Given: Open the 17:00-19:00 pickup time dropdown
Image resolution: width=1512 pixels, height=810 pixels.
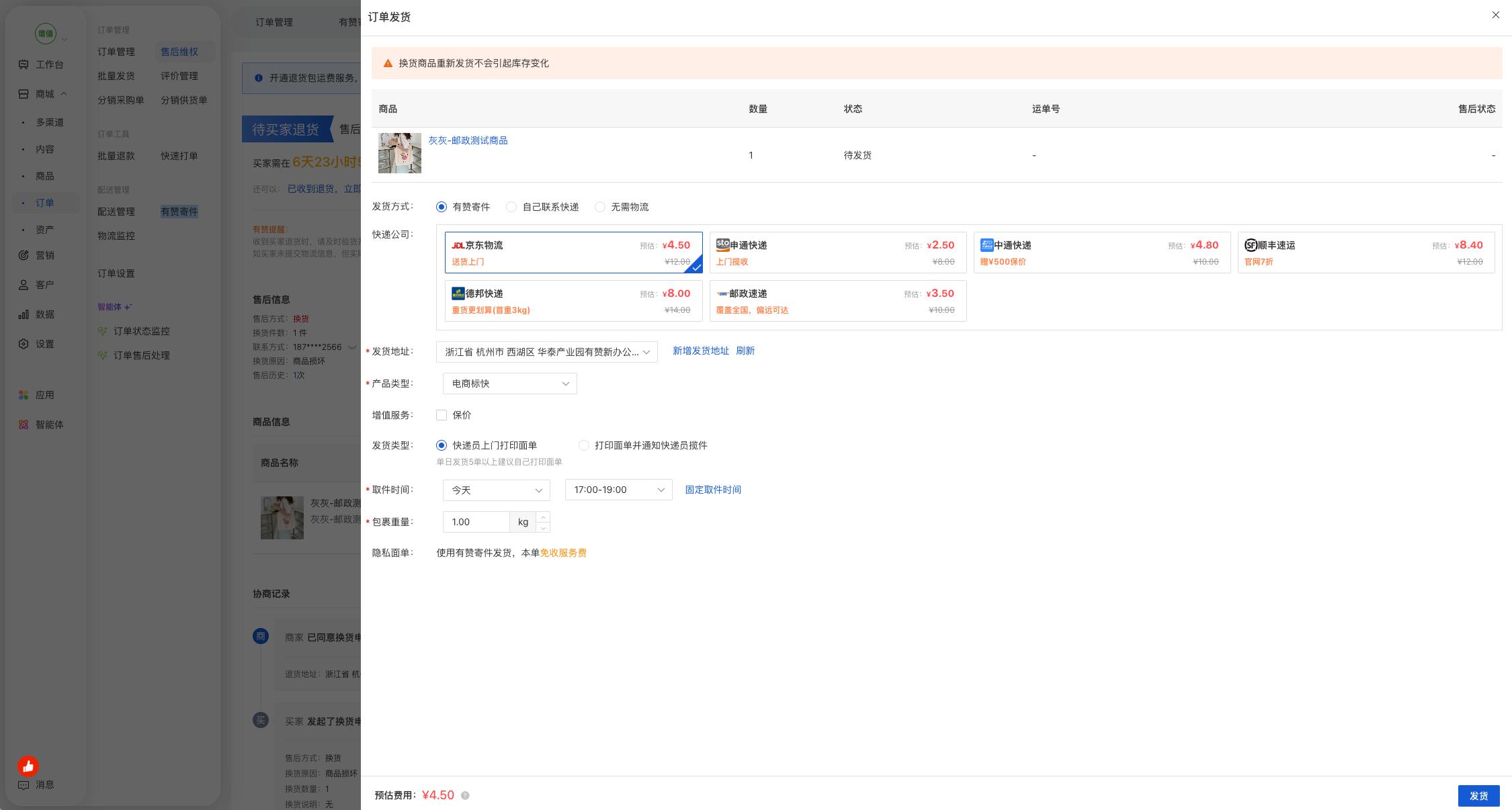Looking at the screenshot, I should tap(619, 490).
